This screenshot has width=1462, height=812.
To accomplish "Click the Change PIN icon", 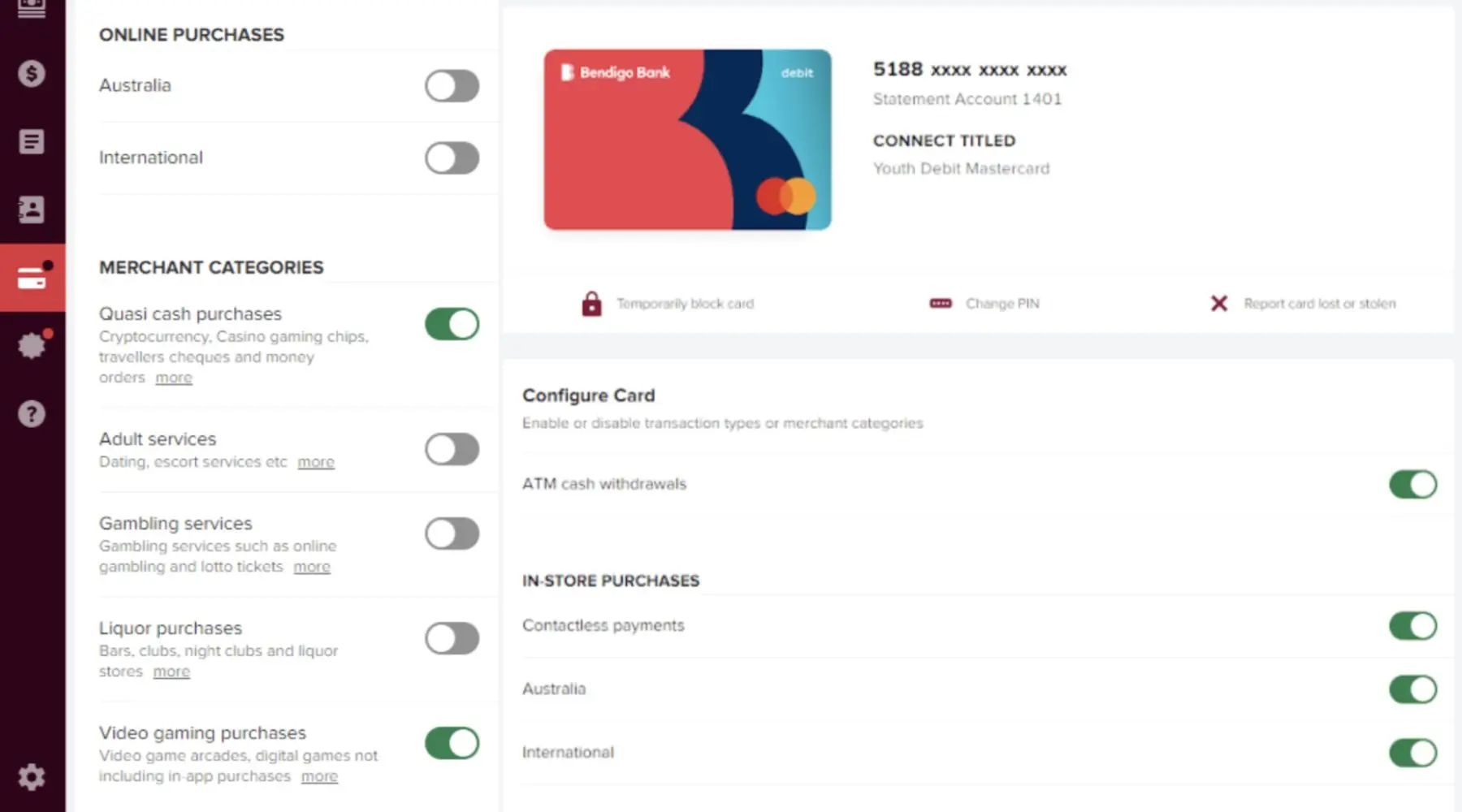I will [x=941, y=304].
